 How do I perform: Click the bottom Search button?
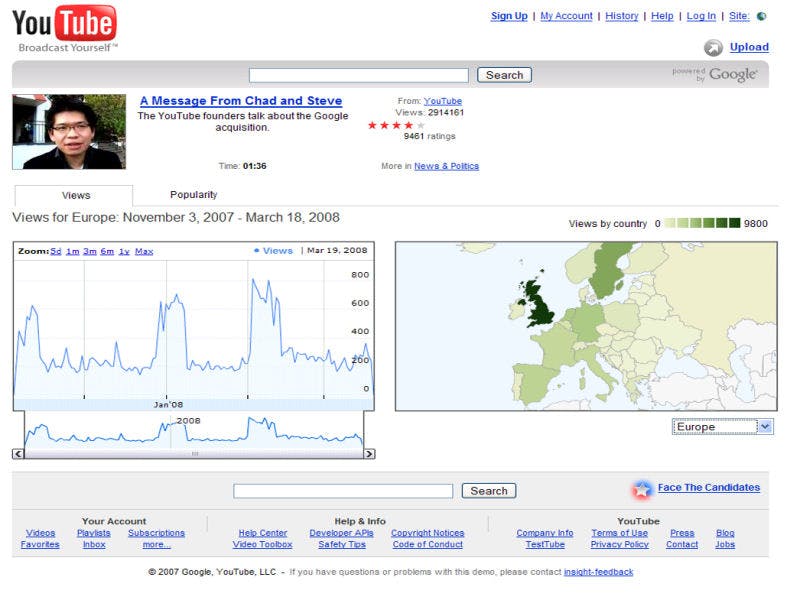pyautogui.click(x=489, y=491)
